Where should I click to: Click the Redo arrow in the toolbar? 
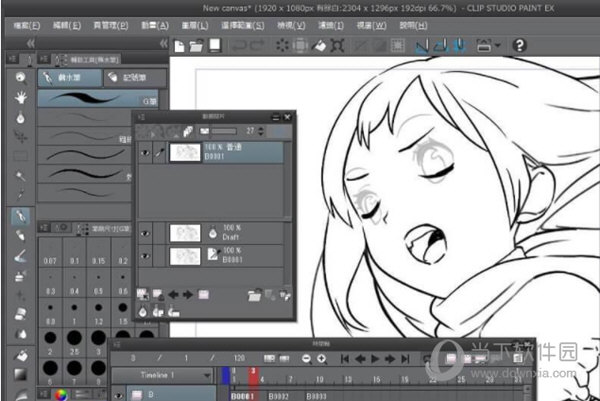coord(258,46)
